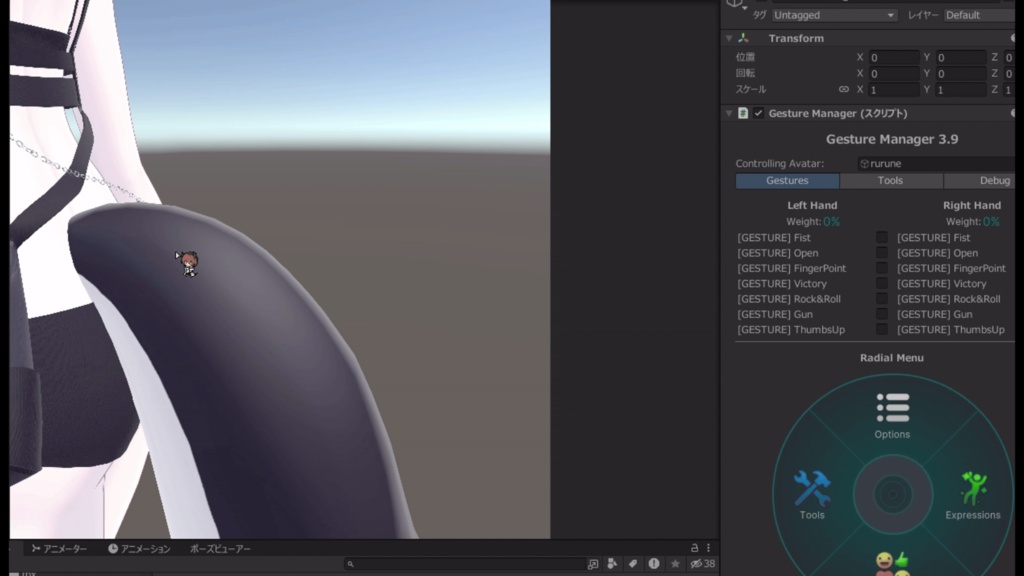
Task: Click the radial menu center puppet
Action: click(x=892, y=494)
